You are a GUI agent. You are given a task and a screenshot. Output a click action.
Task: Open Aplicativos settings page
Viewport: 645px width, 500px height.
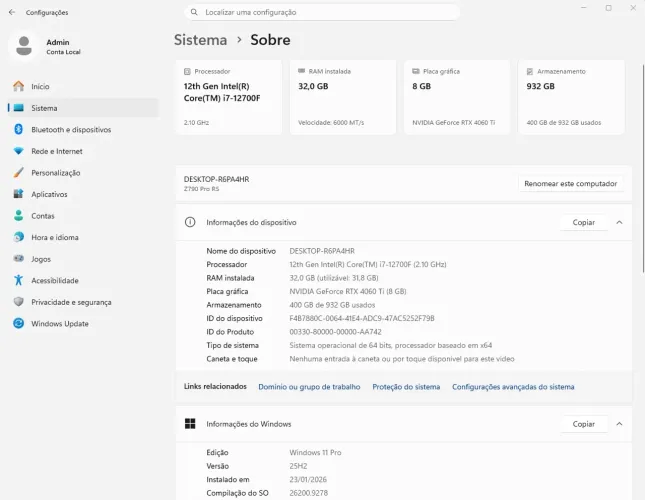[x=83, y=194]
